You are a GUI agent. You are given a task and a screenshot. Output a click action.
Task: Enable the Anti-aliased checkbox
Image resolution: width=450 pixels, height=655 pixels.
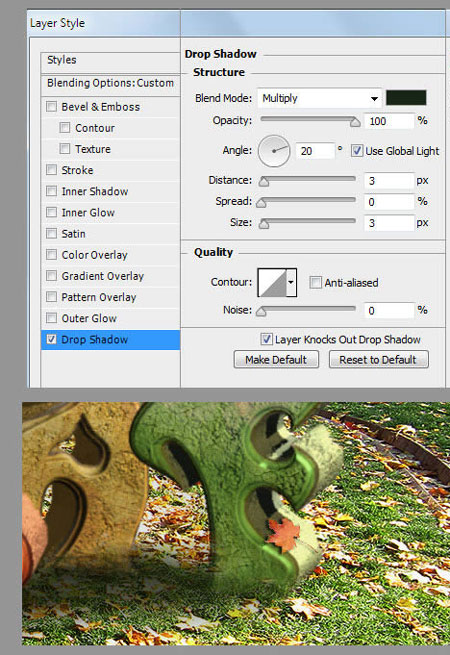(x=315, y=282)
